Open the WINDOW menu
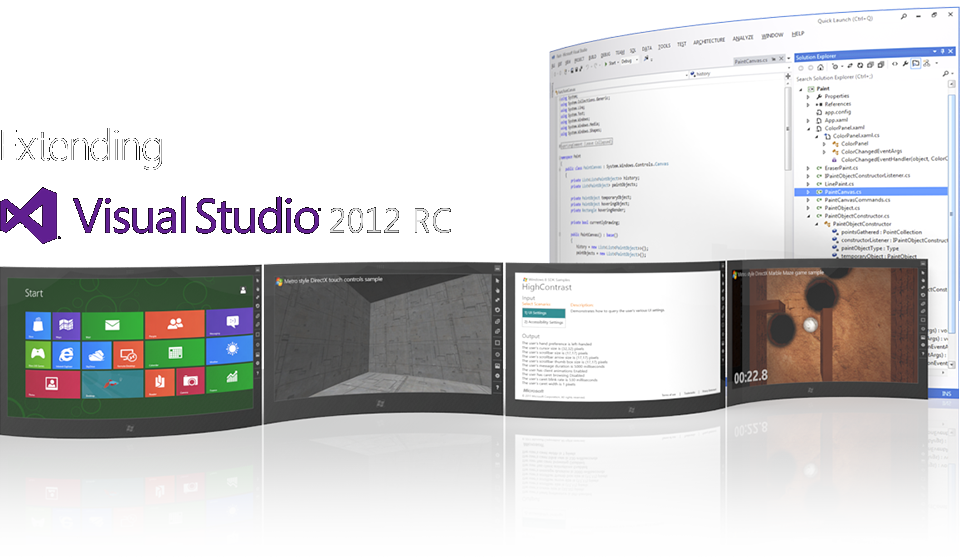Image resolution: width=960 pixels, height=558 pixels. click(772, 36)
